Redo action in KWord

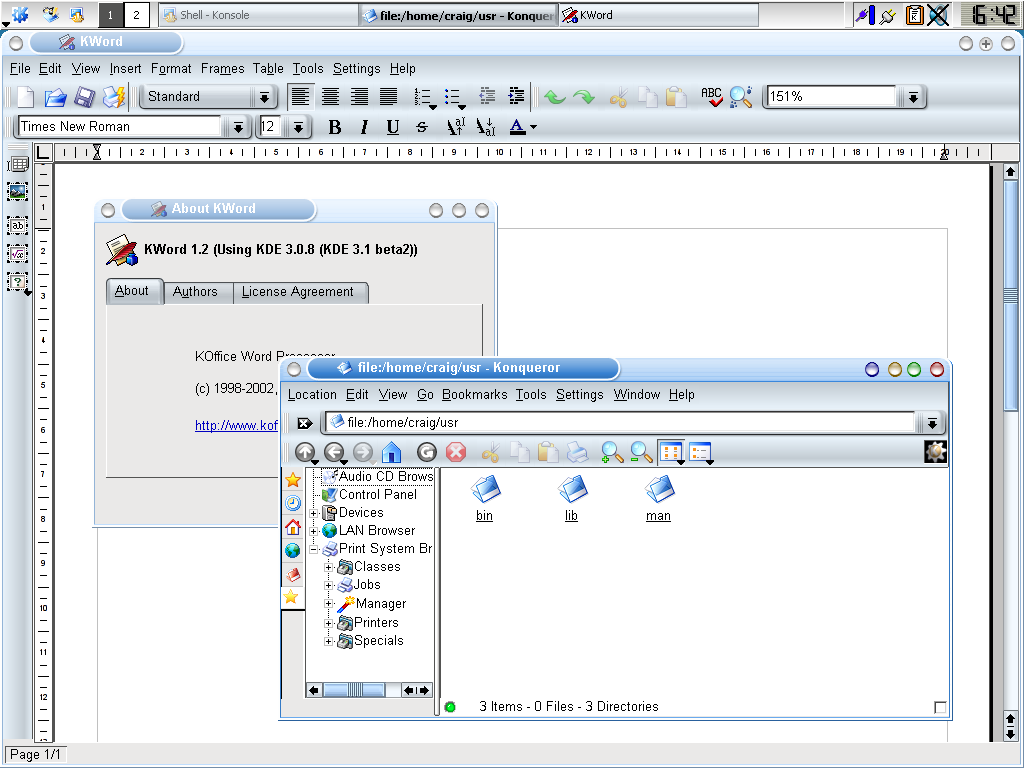click(583, 97)
